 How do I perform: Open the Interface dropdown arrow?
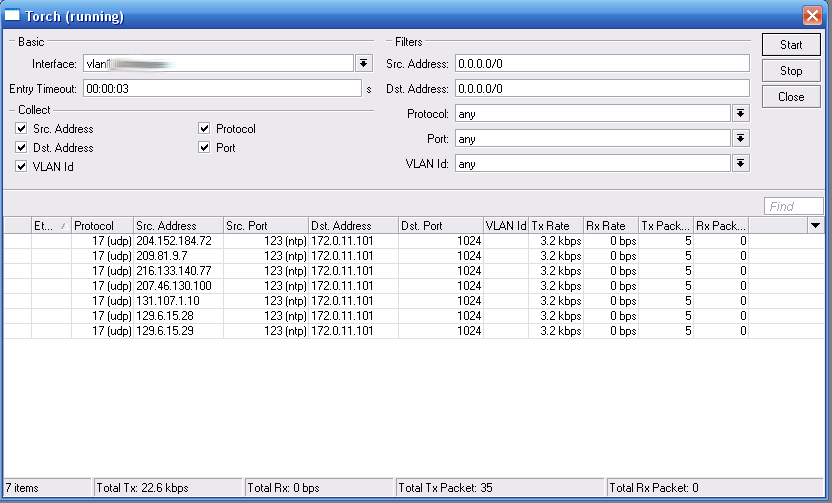coord(363,64)
